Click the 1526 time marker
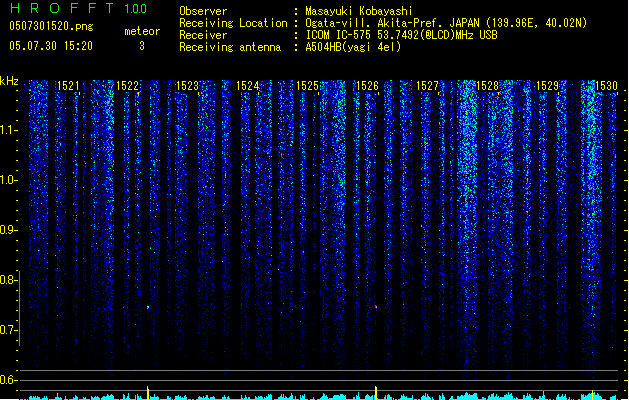 (367, 86)
